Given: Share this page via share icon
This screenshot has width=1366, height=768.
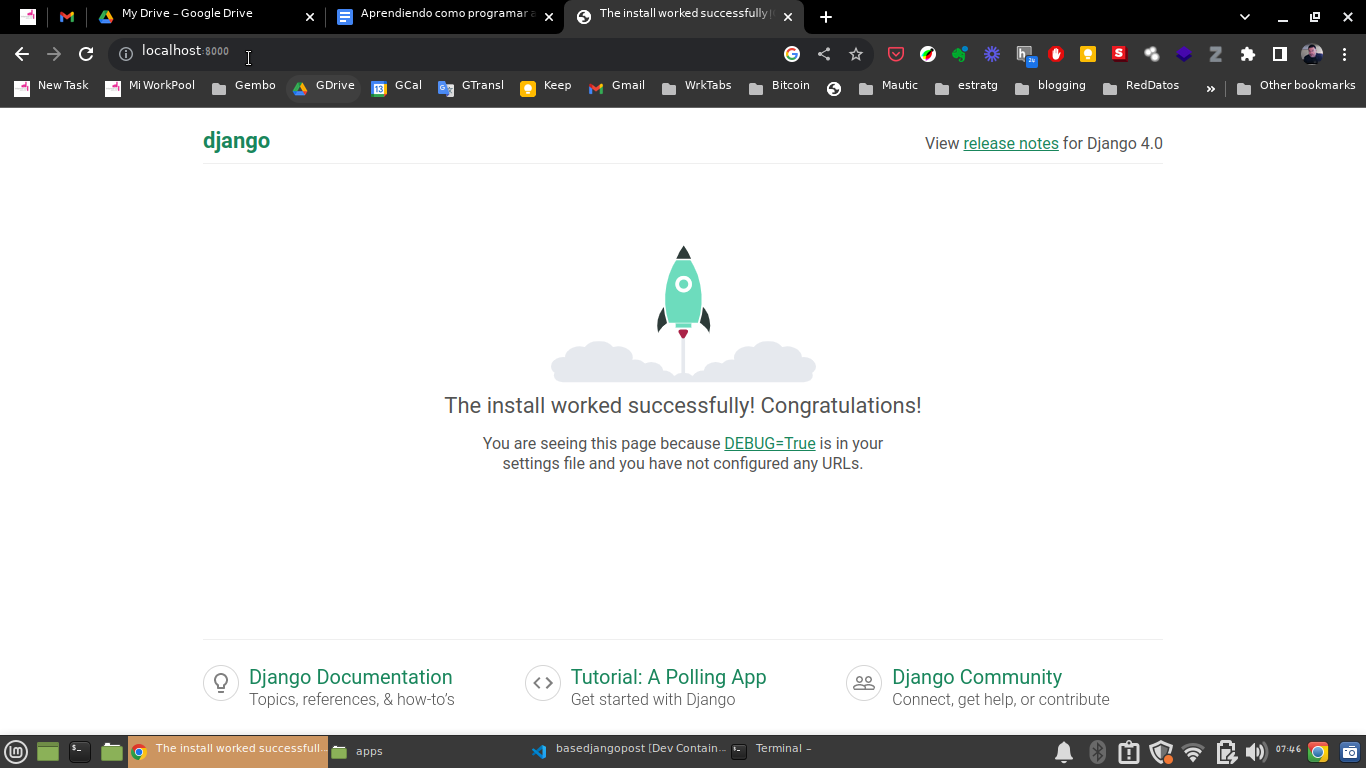Looking at the screenshot, I should (824, 54).
